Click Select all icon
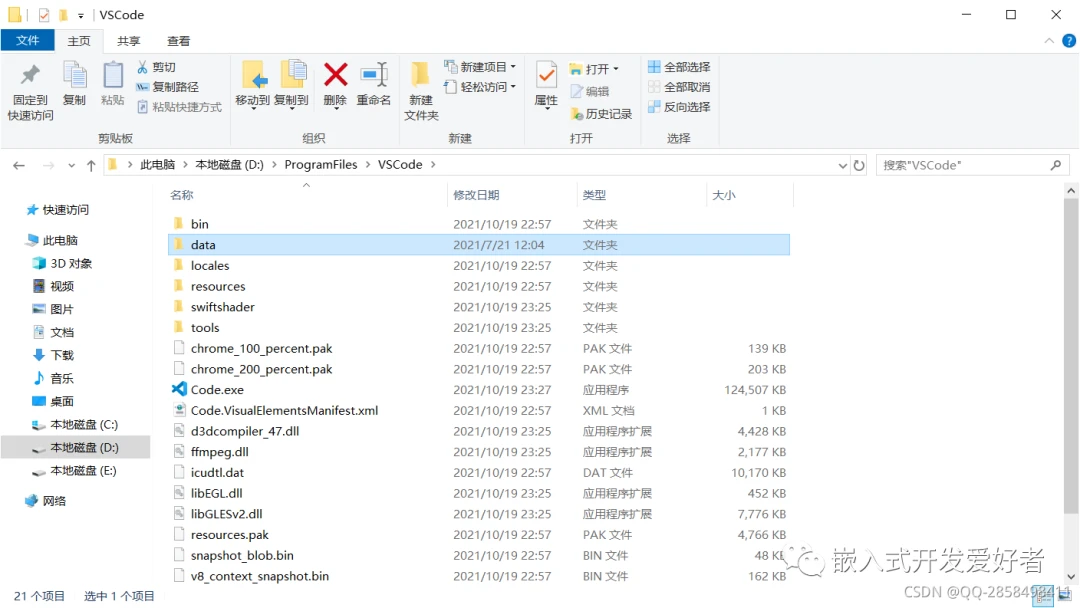Screen dimensions: 1080x608 [654, 67]
